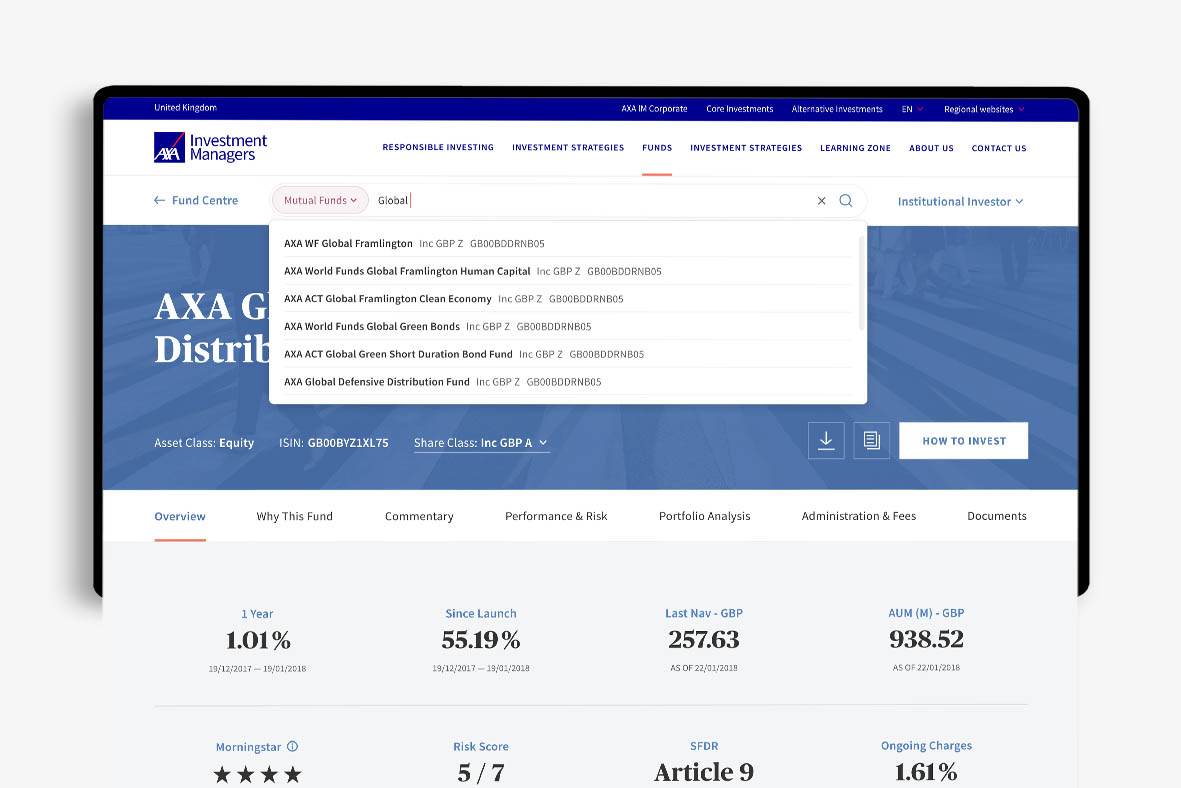Viewport: 1181px width, 788px height.
Task: Expand the Regional websites dropdown
Action: click(984, 109)
